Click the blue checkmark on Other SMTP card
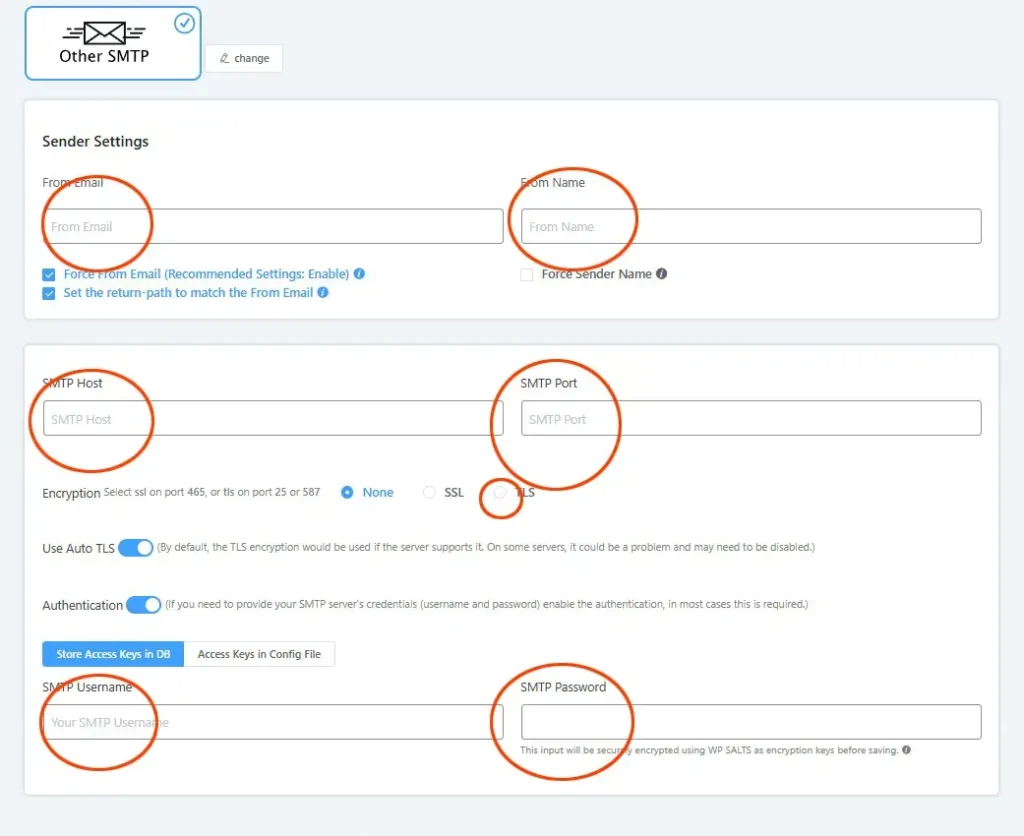Screen dimensions: 1024x836 (x=185, y=23)
